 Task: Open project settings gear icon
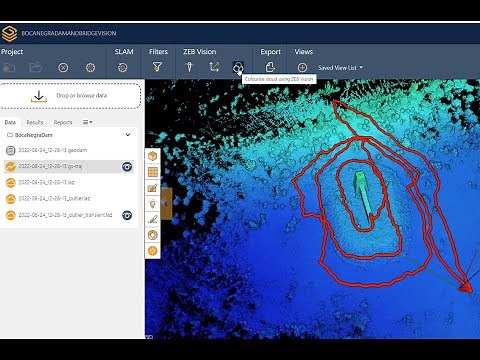click(90, 68)
